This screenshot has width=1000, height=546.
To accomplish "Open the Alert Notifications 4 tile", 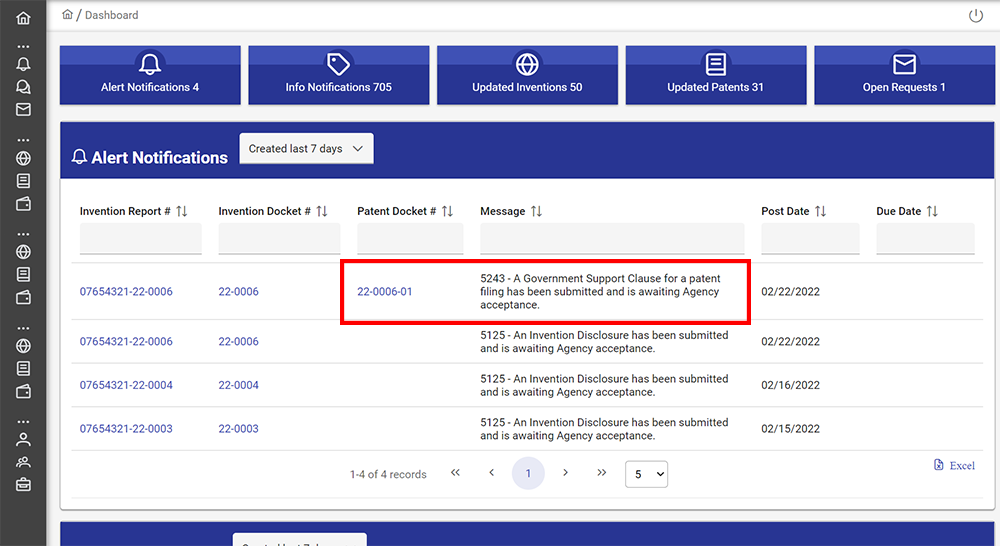I will tap(150, 75).
